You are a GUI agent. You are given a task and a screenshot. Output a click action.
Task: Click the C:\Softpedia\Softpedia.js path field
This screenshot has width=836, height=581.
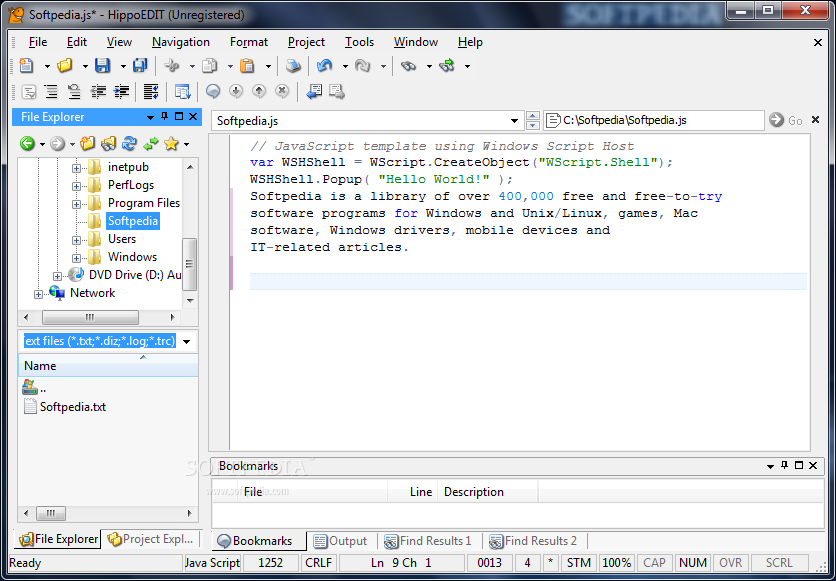tap(654, 120)
